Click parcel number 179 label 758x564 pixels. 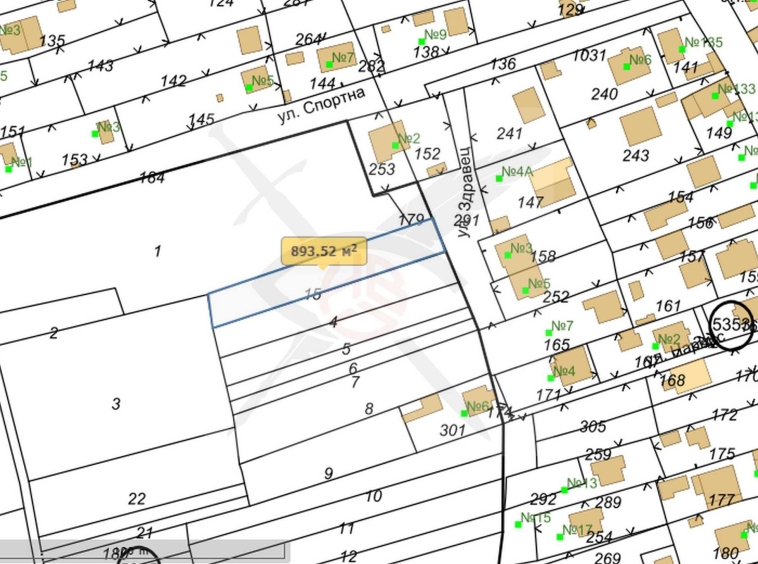[411, 220]
